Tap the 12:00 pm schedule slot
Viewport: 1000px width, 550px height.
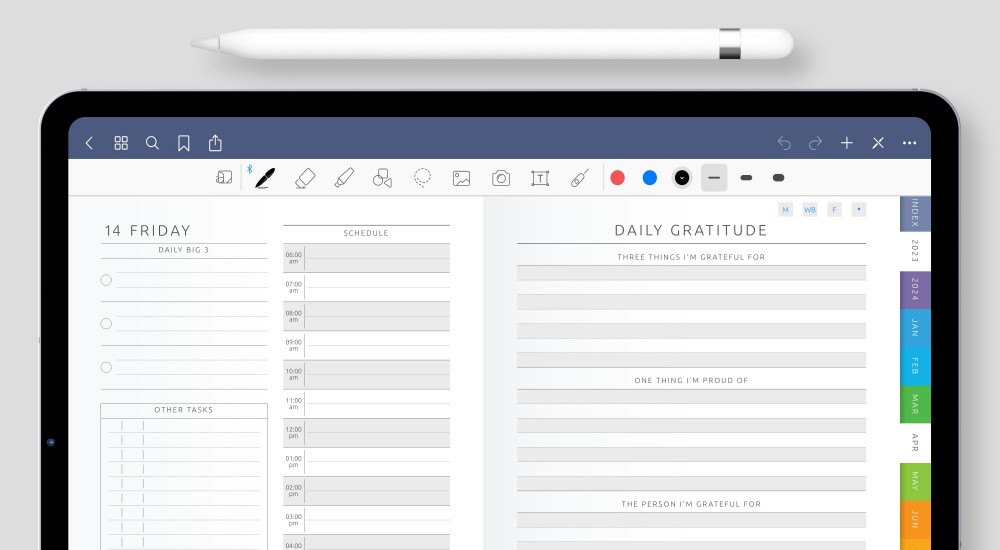tap(367, 433)
